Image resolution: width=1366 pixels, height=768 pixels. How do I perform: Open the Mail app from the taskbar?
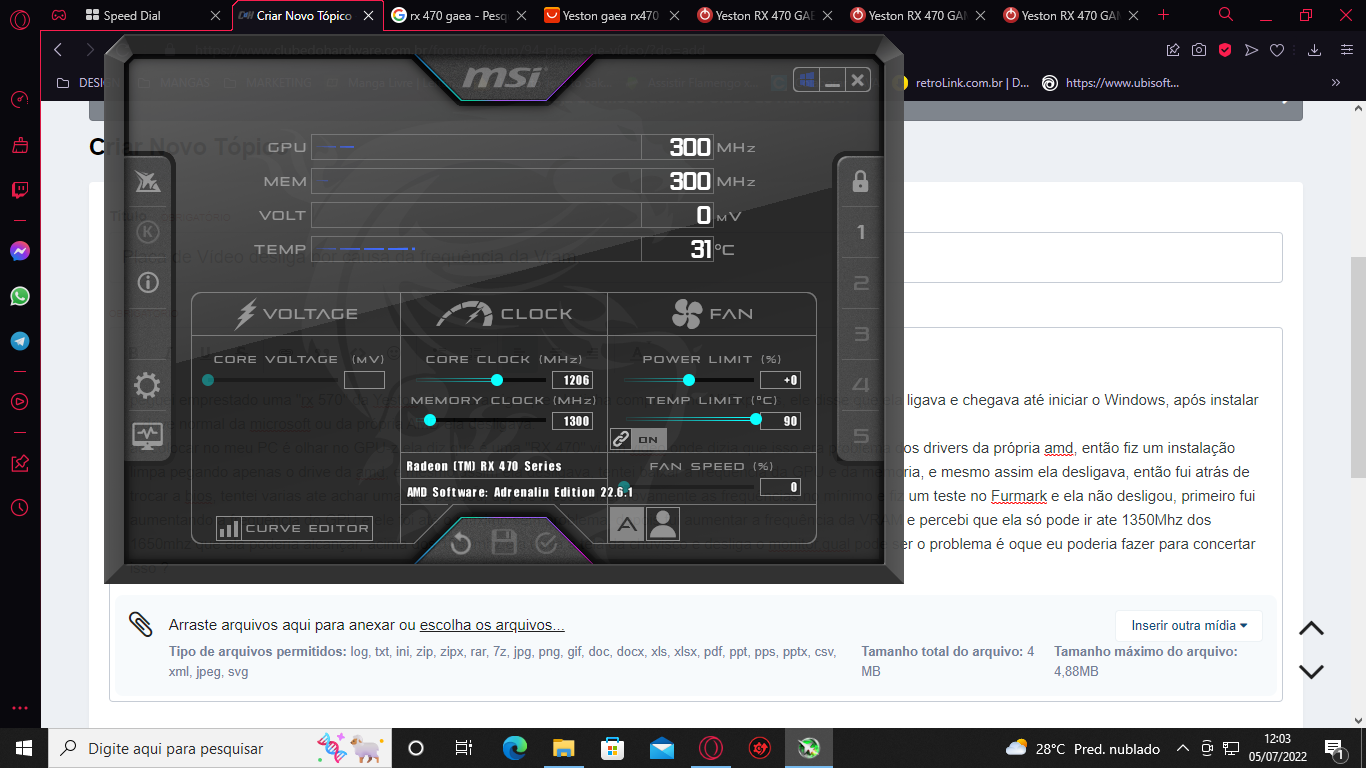[x=662, y=748]
